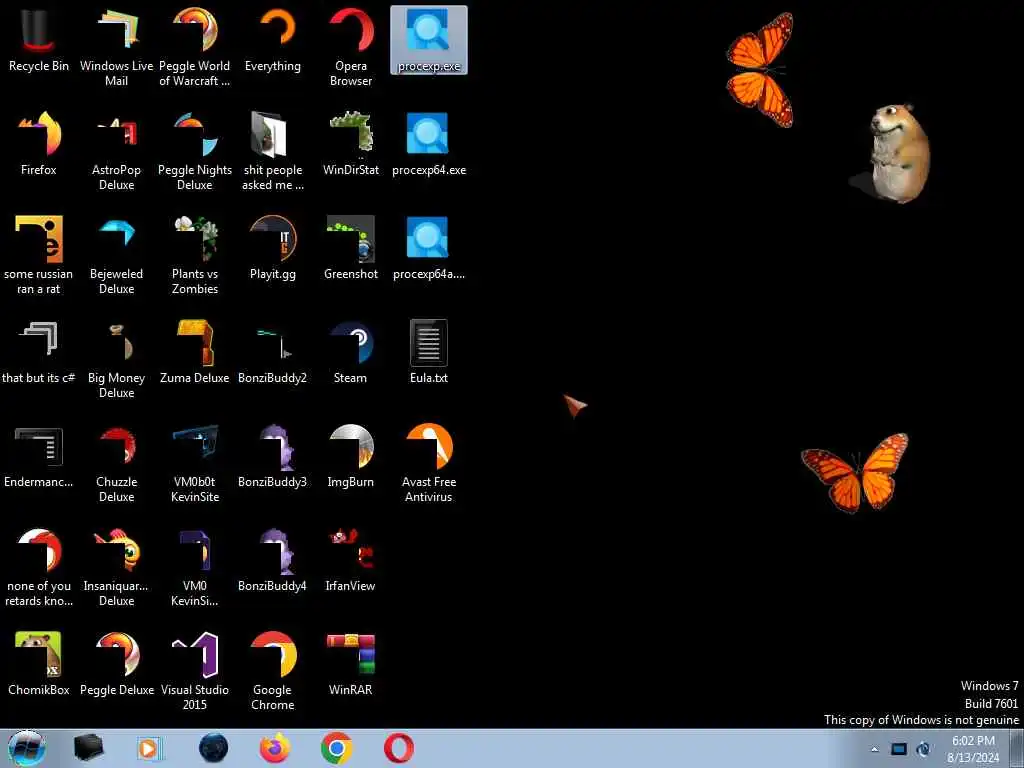
Task: Click the 'none of you retards kno...' icon
Action: pyautogui.click(x=39, y=567)
